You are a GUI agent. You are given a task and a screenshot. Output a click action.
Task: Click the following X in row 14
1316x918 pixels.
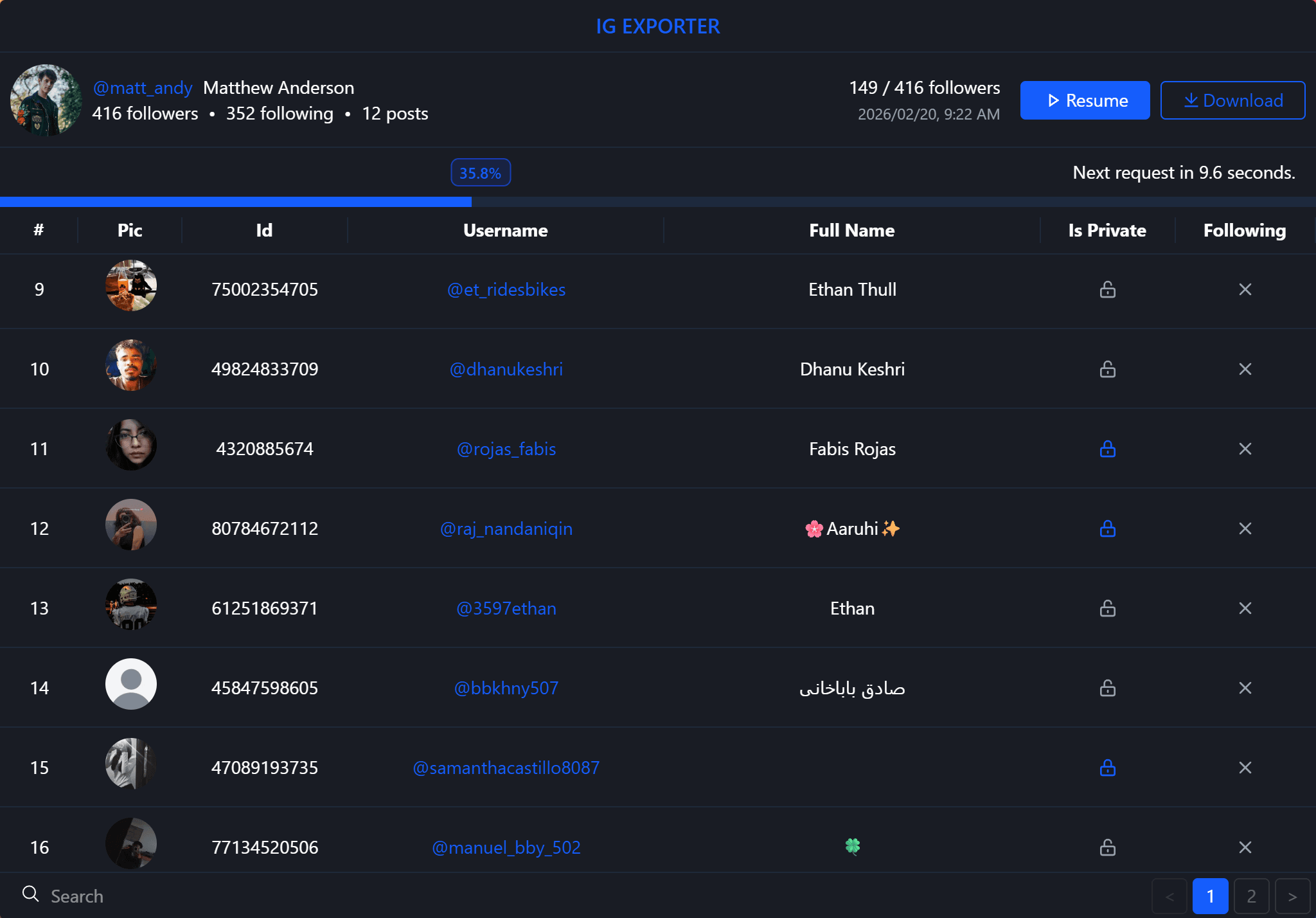click(1245, 688)
